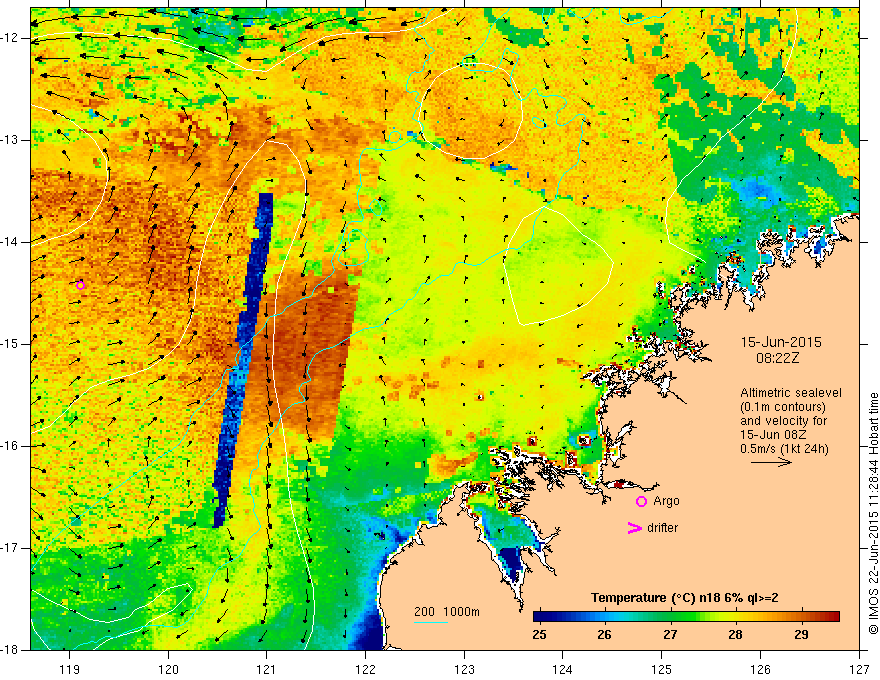Click the latitude axis label '-18'
Image resolution: width=880 pixels, height=680 pixels.
point(11,650)
